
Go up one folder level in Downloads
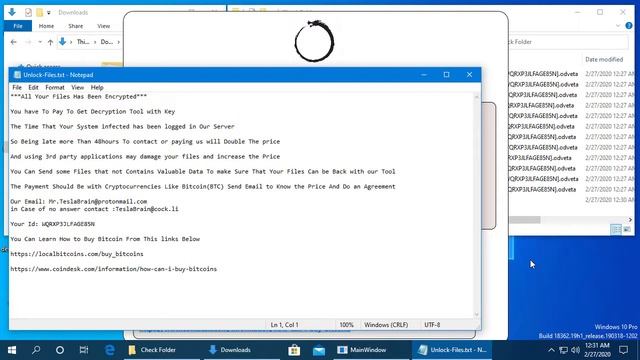[x=50, y=42]
